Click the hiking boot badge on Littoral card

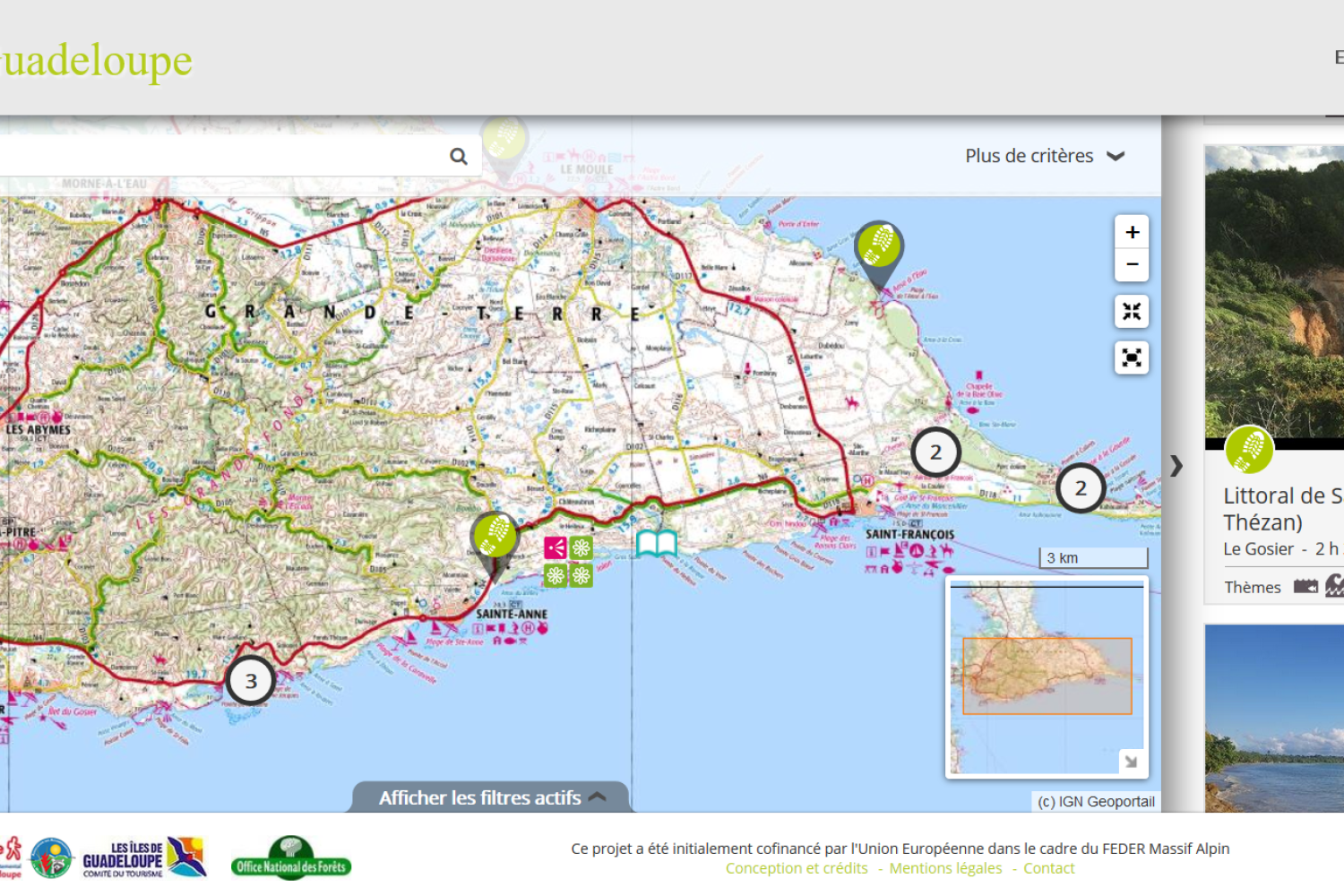[1249, 450]
